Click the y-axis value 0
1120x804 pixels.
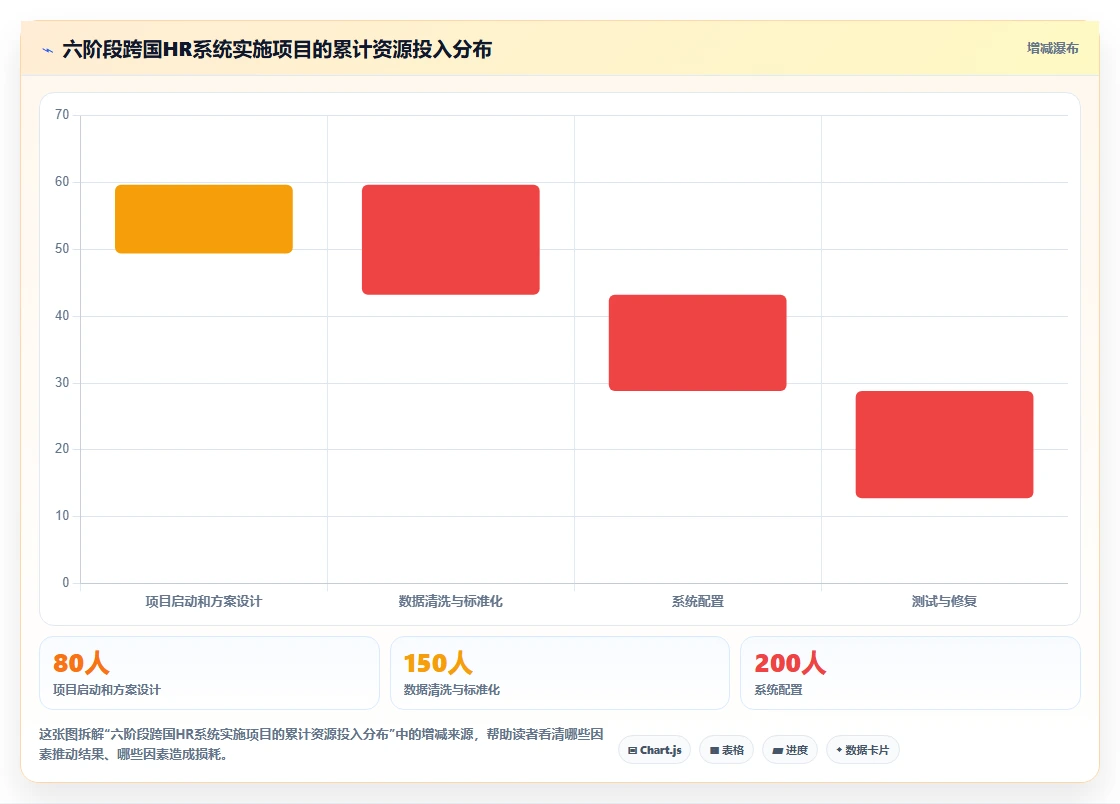(66, 582)
